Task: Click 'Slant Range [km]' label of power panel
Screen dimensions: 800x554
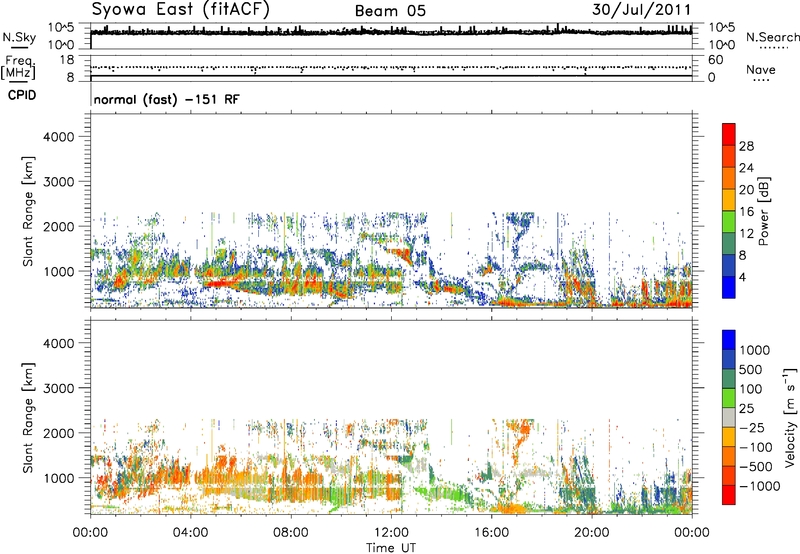Action: pyautogui.click(x=28, y=211)
